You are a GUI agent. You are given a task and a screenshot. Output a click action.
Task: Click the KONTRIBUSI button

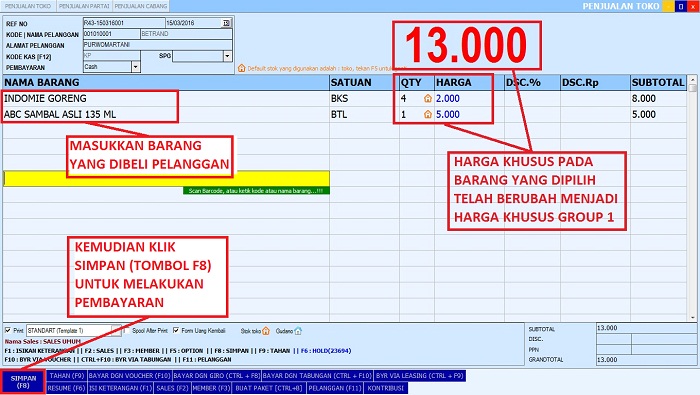coord(386,388)
